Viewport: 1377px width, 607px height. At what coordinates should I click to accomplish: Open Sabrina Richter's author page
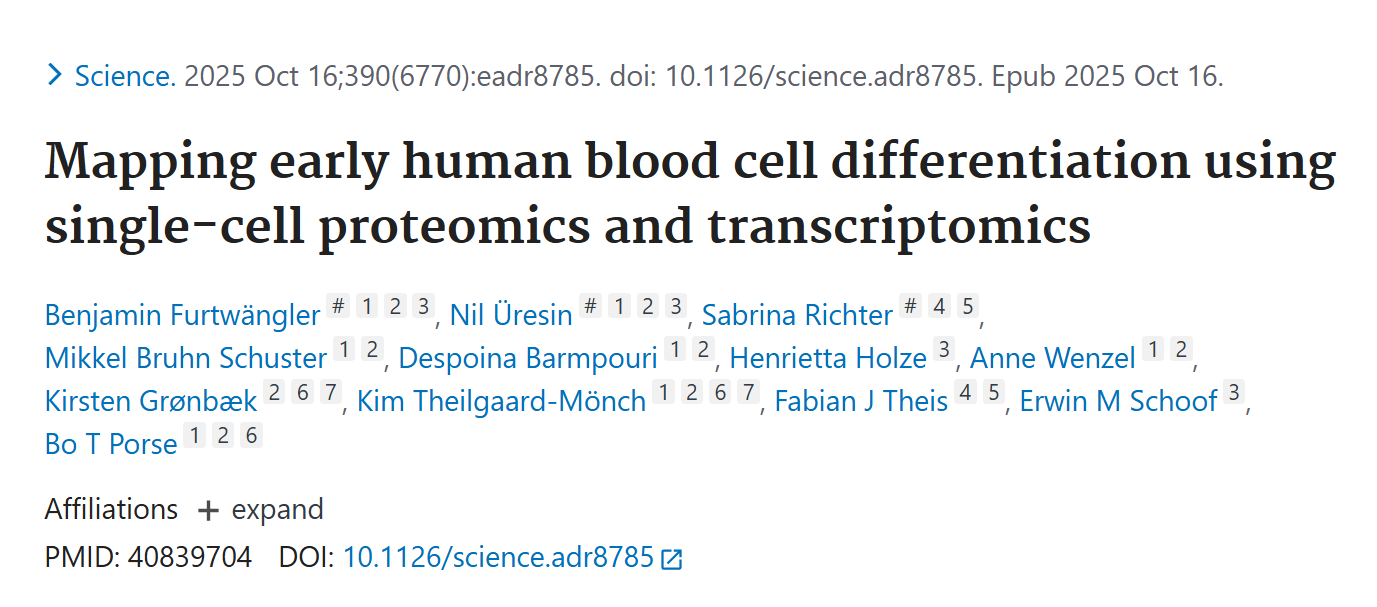pos(797,315)
